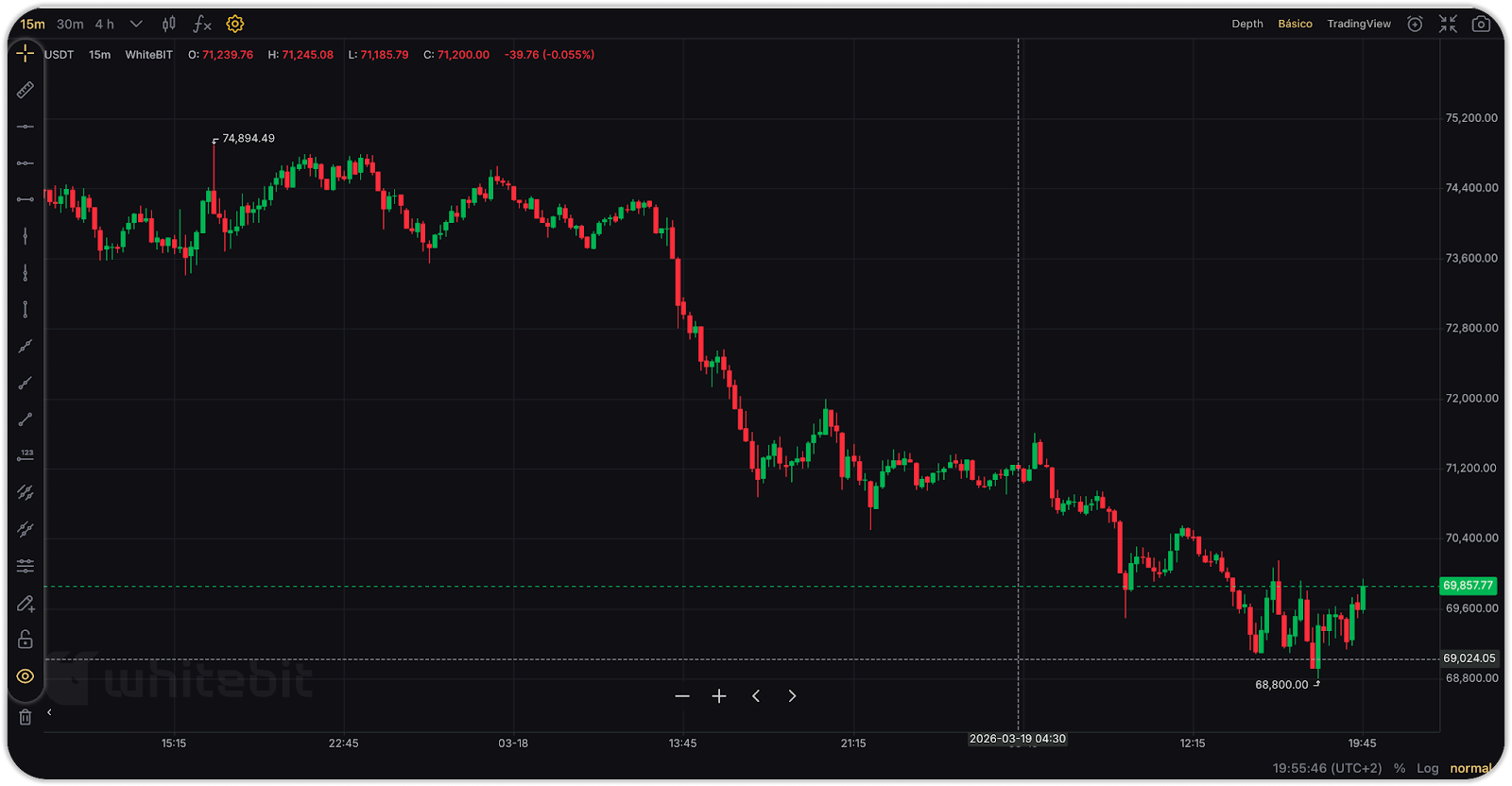The image size is (1512, 786).
Task: Toggle percent scale mode
Action: [x=1400, y=768]
